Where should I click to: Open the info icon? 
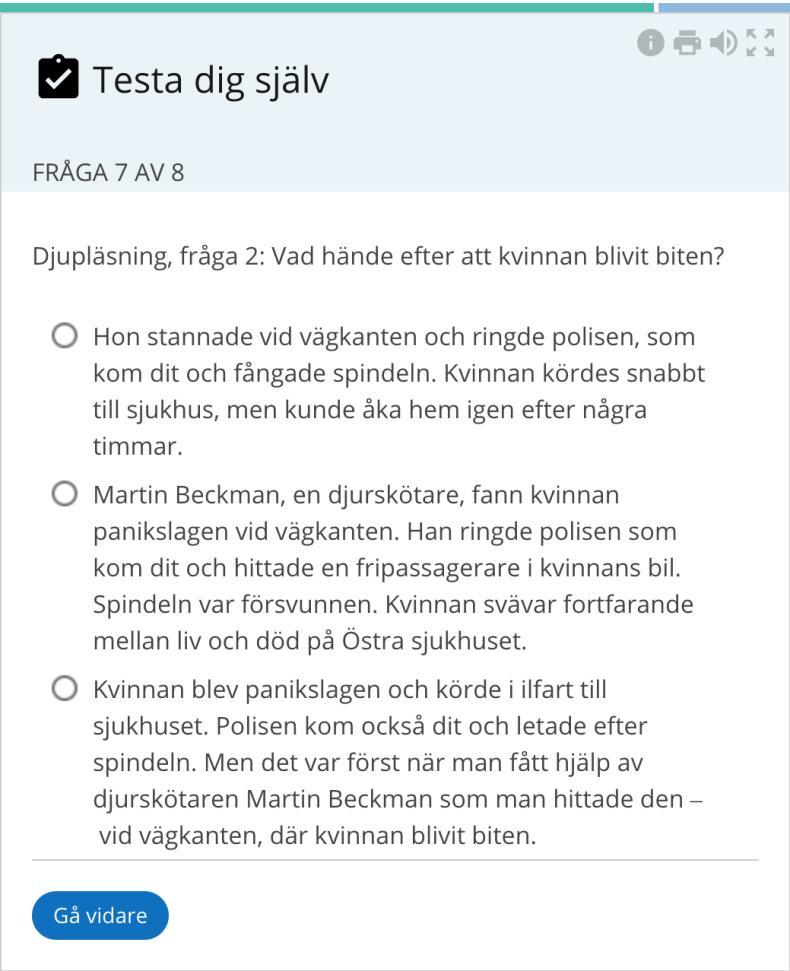tap(650, 43)
